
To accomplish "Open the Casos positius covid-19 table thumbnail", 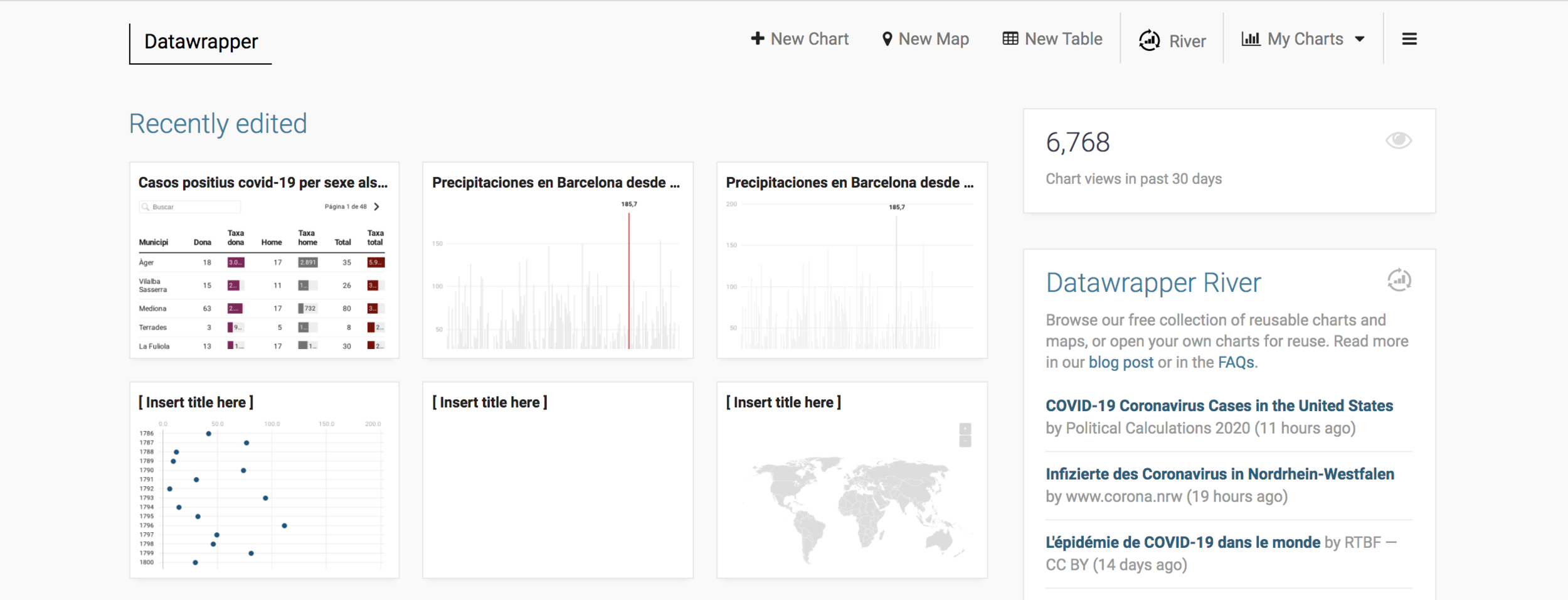I will point(264,260).
